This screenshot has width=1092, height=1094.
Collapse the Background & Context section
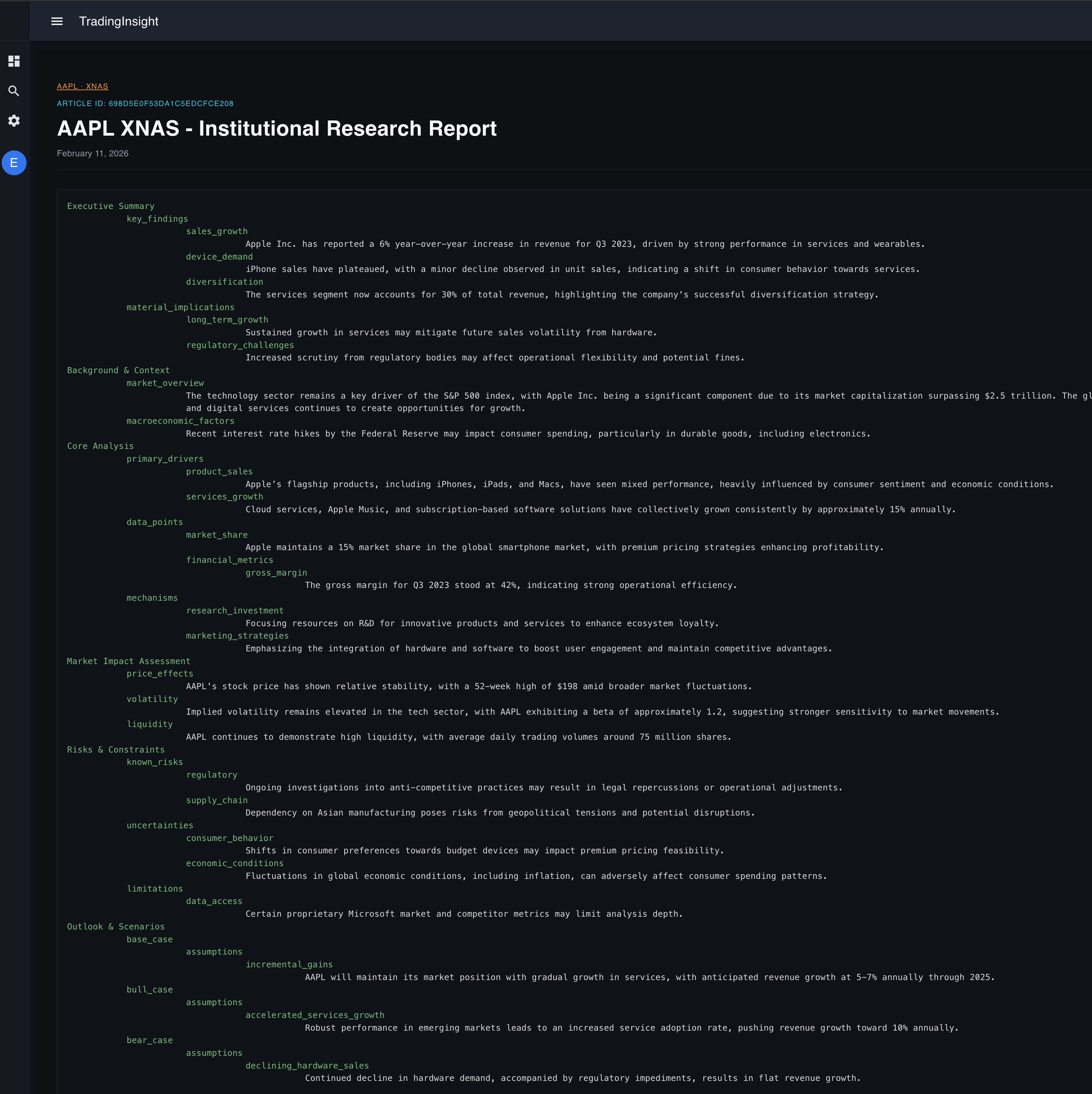(118, 370)
